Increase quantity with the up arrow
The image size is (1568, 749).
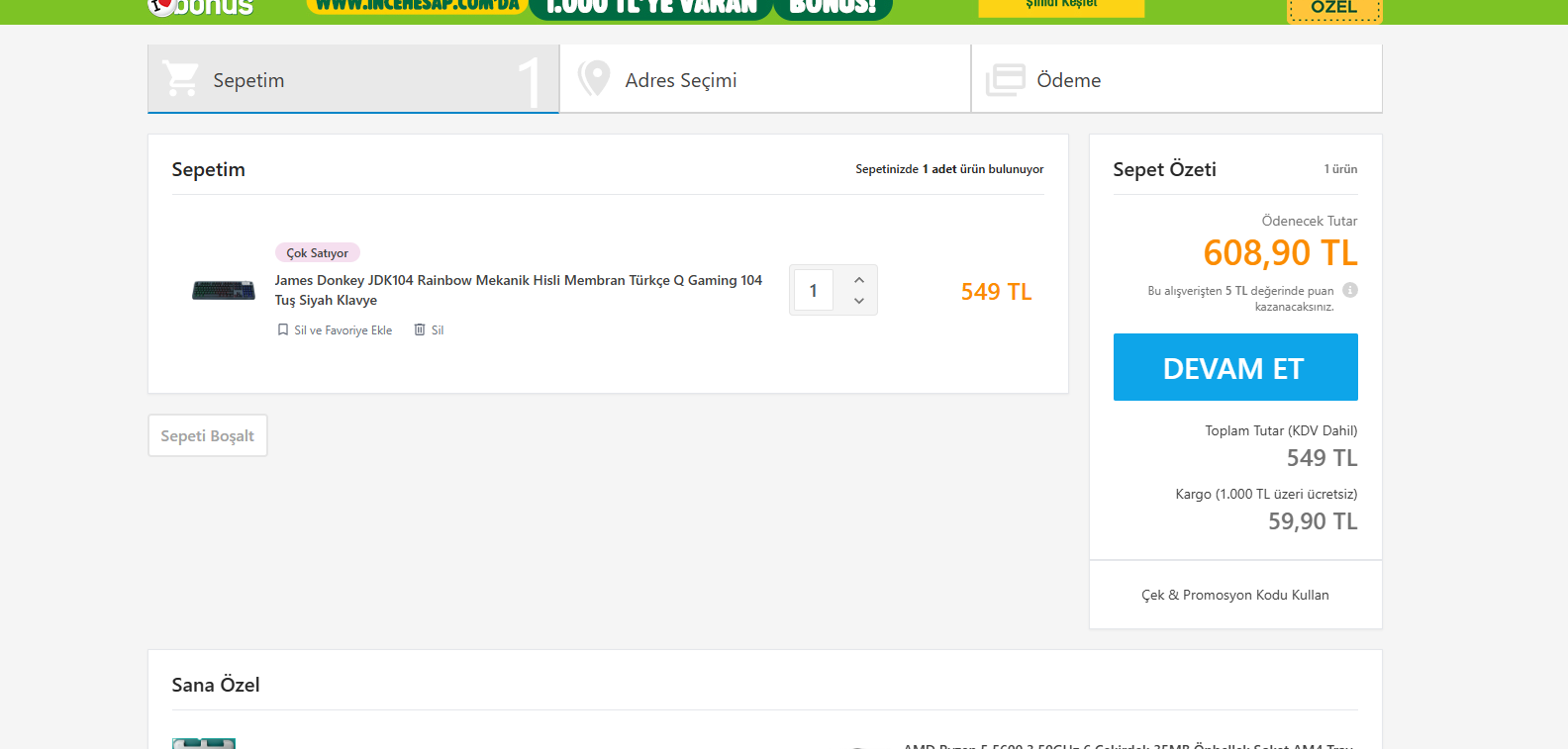coord(859,280)
